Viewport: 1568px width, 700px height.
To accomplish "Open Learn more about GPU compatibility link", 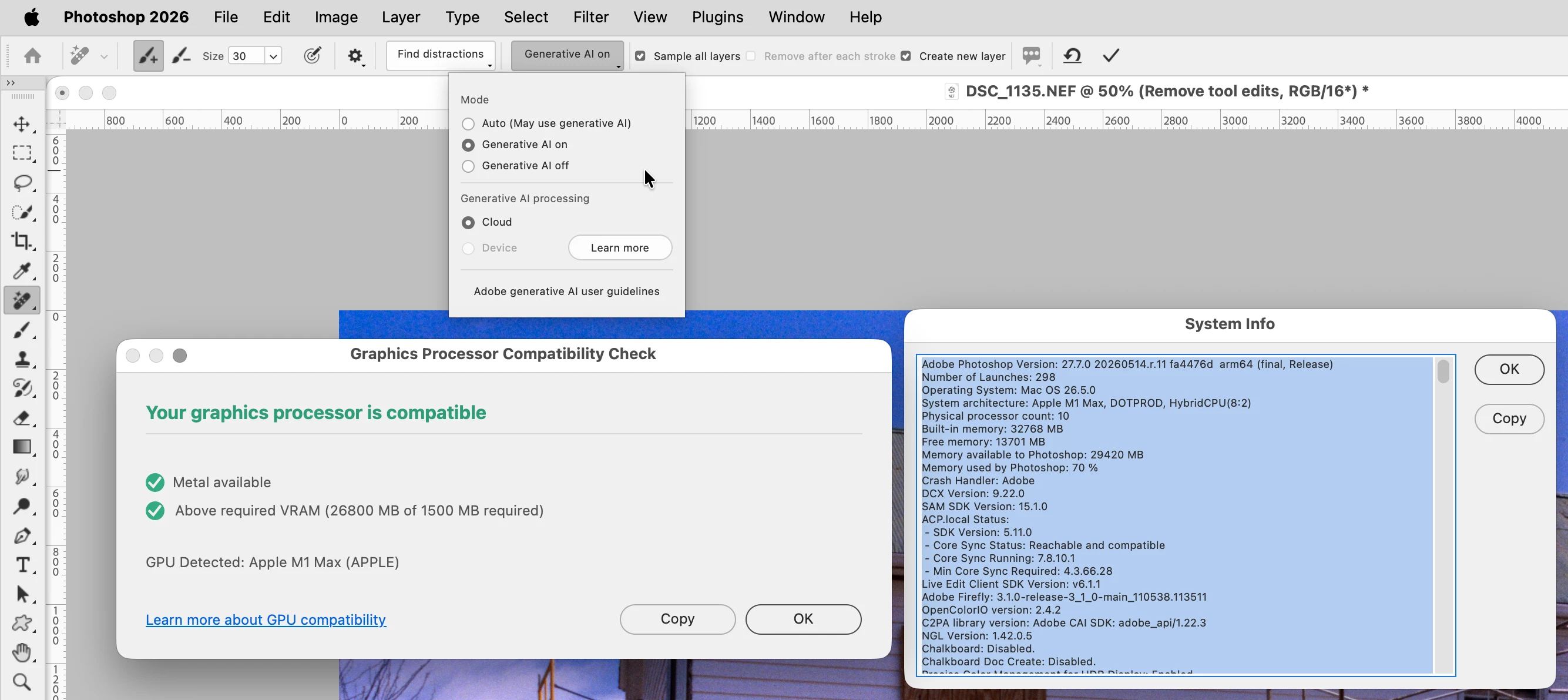I will click(x=266, y=619).
